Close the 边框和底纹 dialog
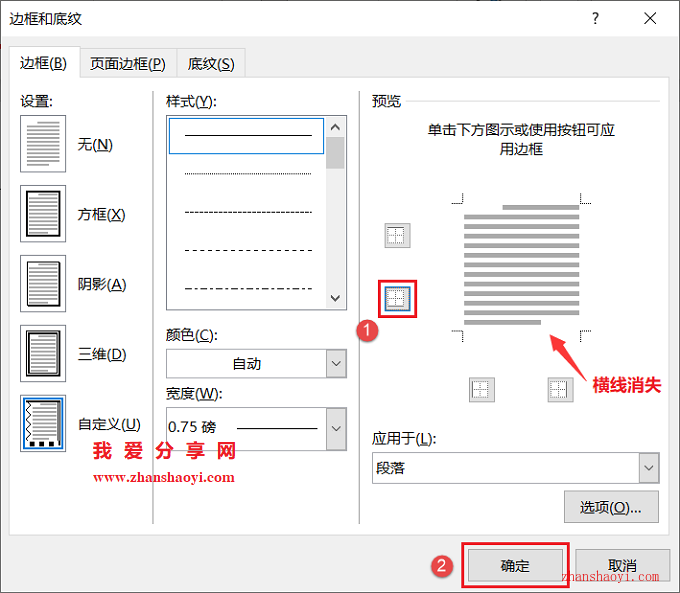Image resolution: width=680 pixels, height=593 pixels. 650,18
